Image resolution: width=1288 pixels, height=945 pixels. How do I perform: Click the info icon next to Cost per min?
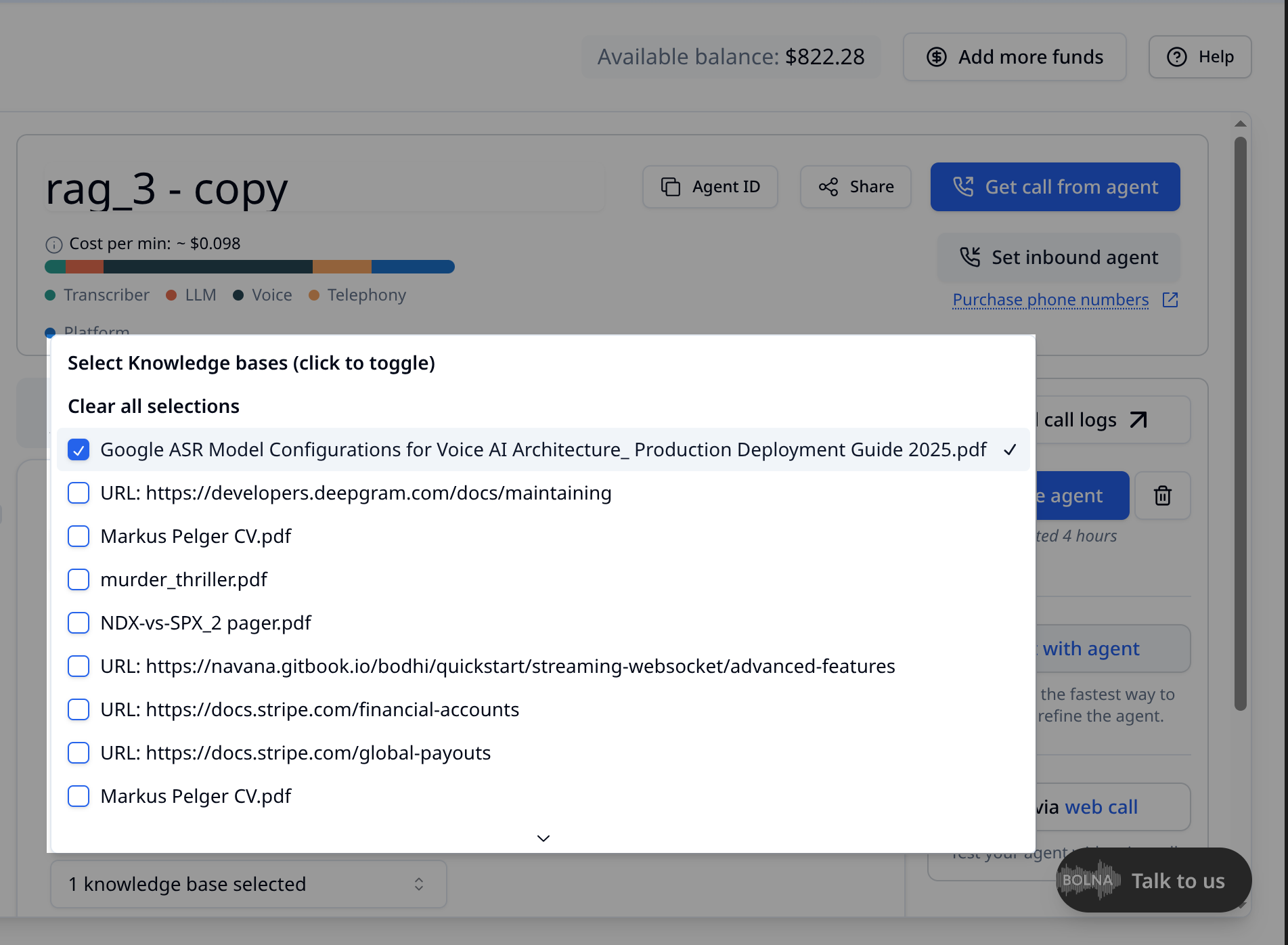pyautogui.click(x=53, y=244)
